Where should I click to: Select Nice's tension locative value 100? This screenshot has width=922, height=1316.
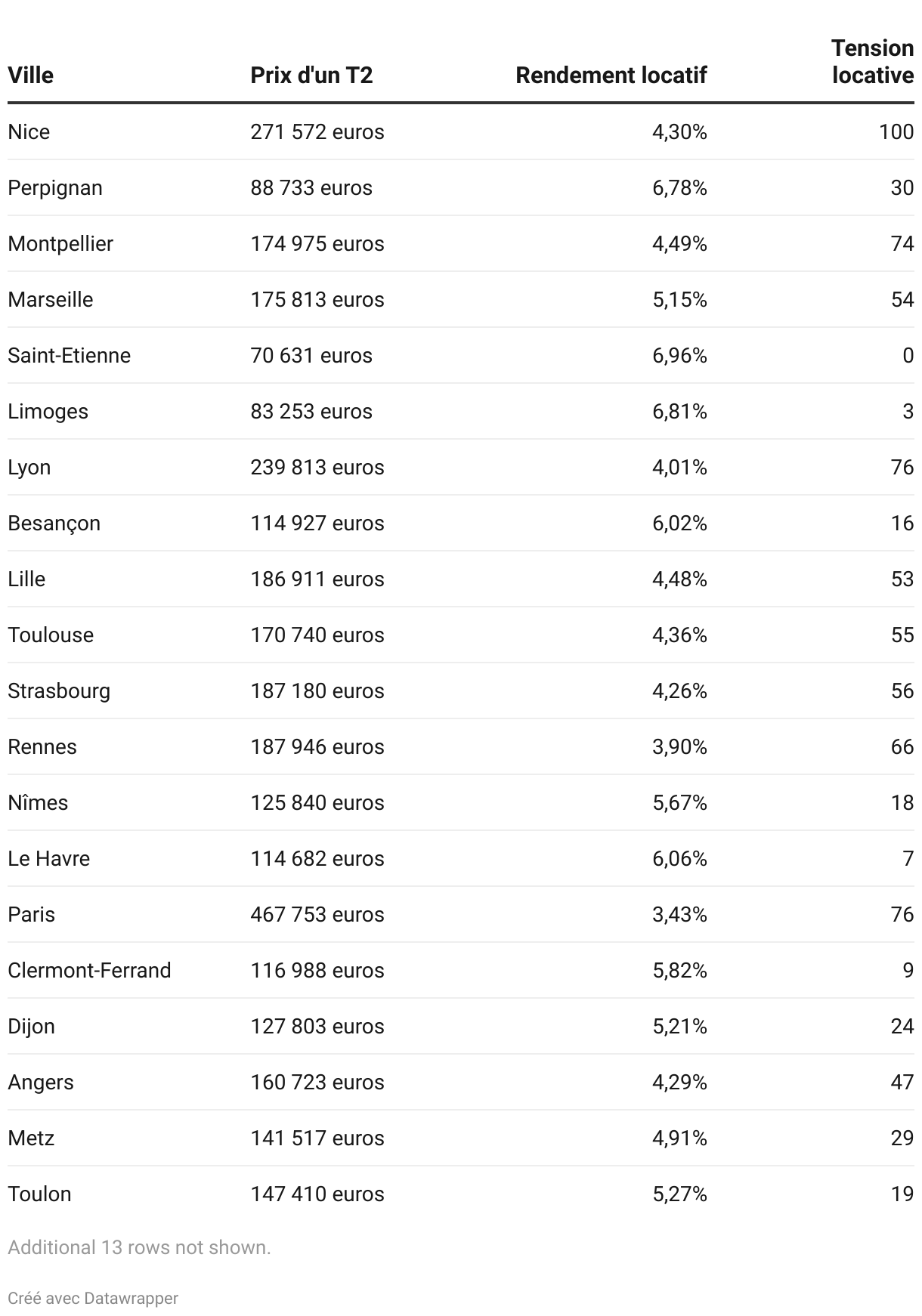pyautogui.click(x=896, y=131)
